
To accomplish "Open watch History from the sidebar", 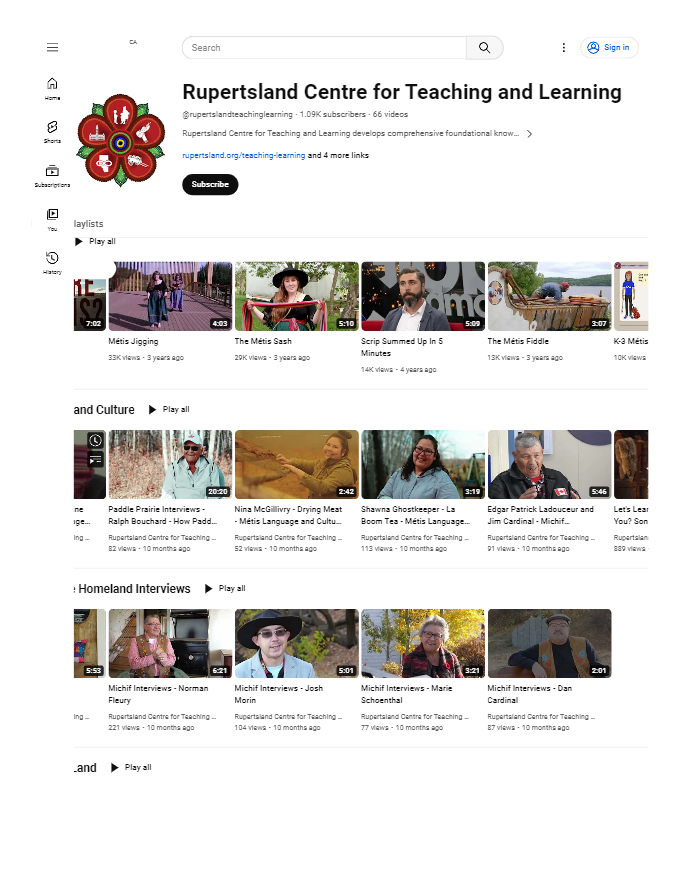I will pos(52,263).
